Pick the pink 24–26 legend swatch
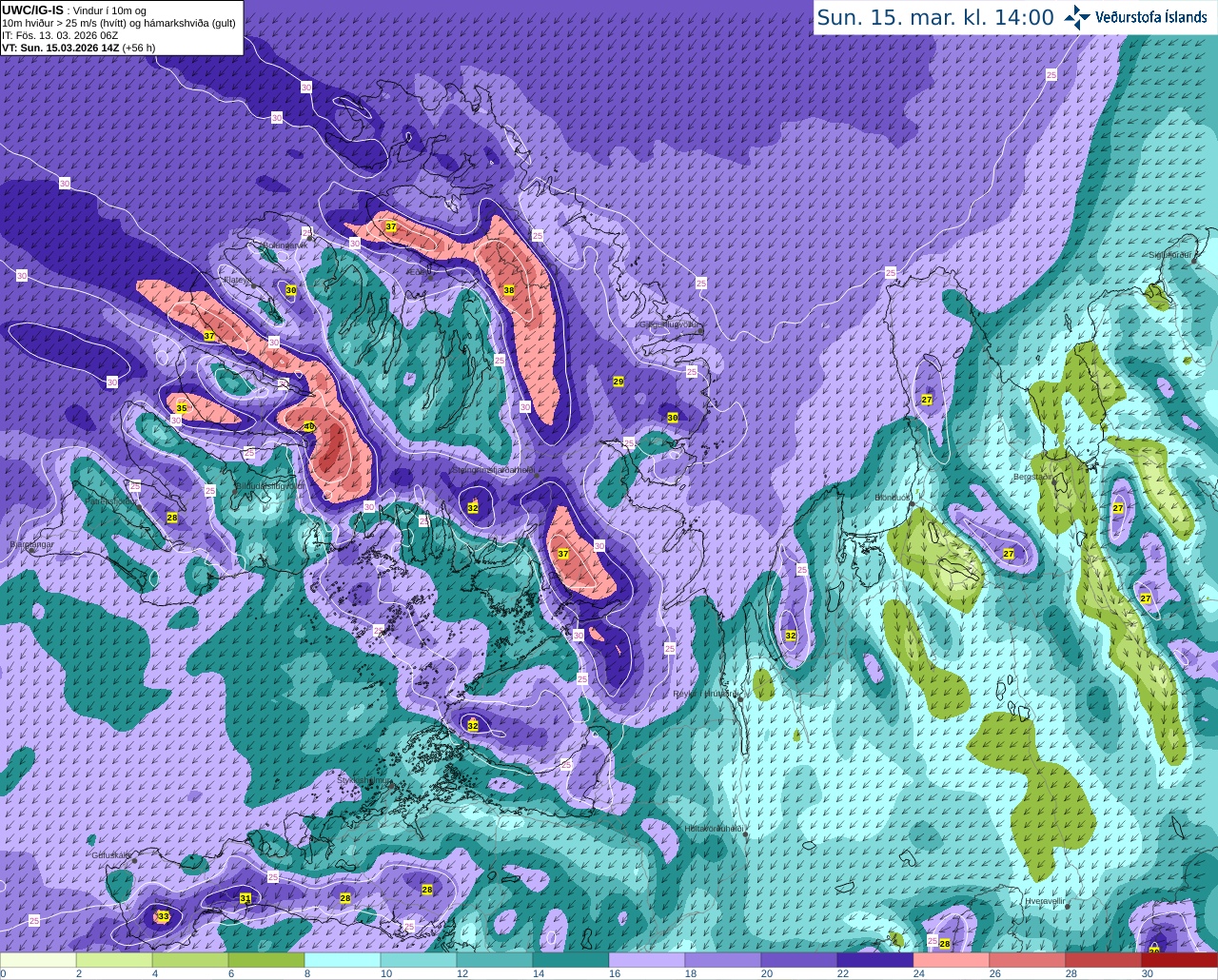The width and height of the screenshot is (1218, 980). point(952,960)
